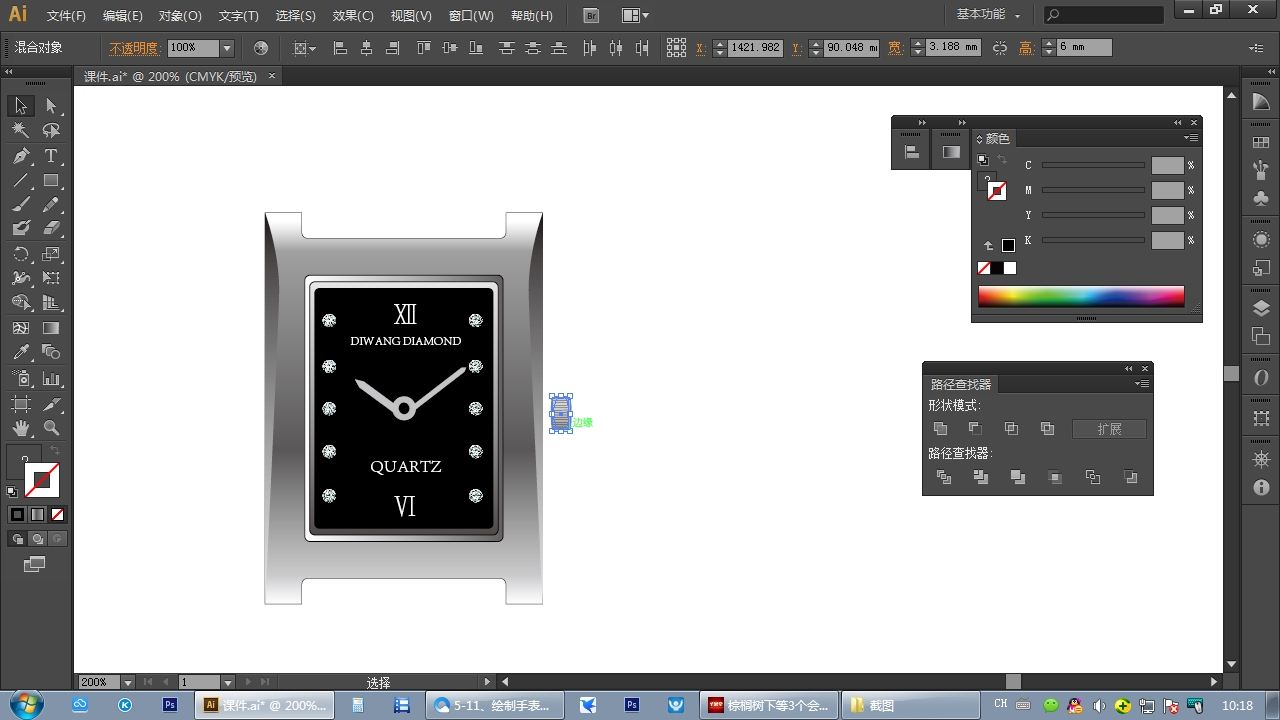Viewport: 1280px width, 720px height.
Task: Select the Pen tool
Action: point(21,156)
